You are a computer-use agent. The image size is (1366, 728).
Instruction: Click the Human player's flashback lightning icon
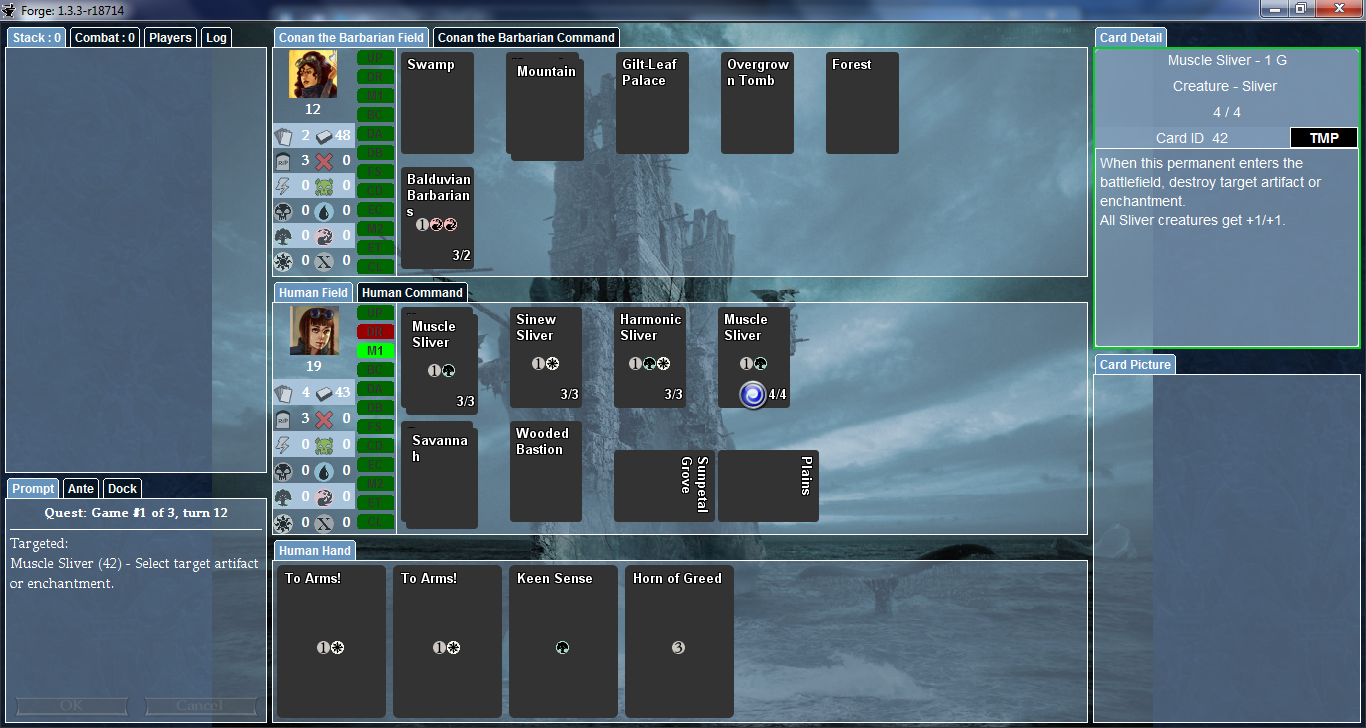click(284, 444)
